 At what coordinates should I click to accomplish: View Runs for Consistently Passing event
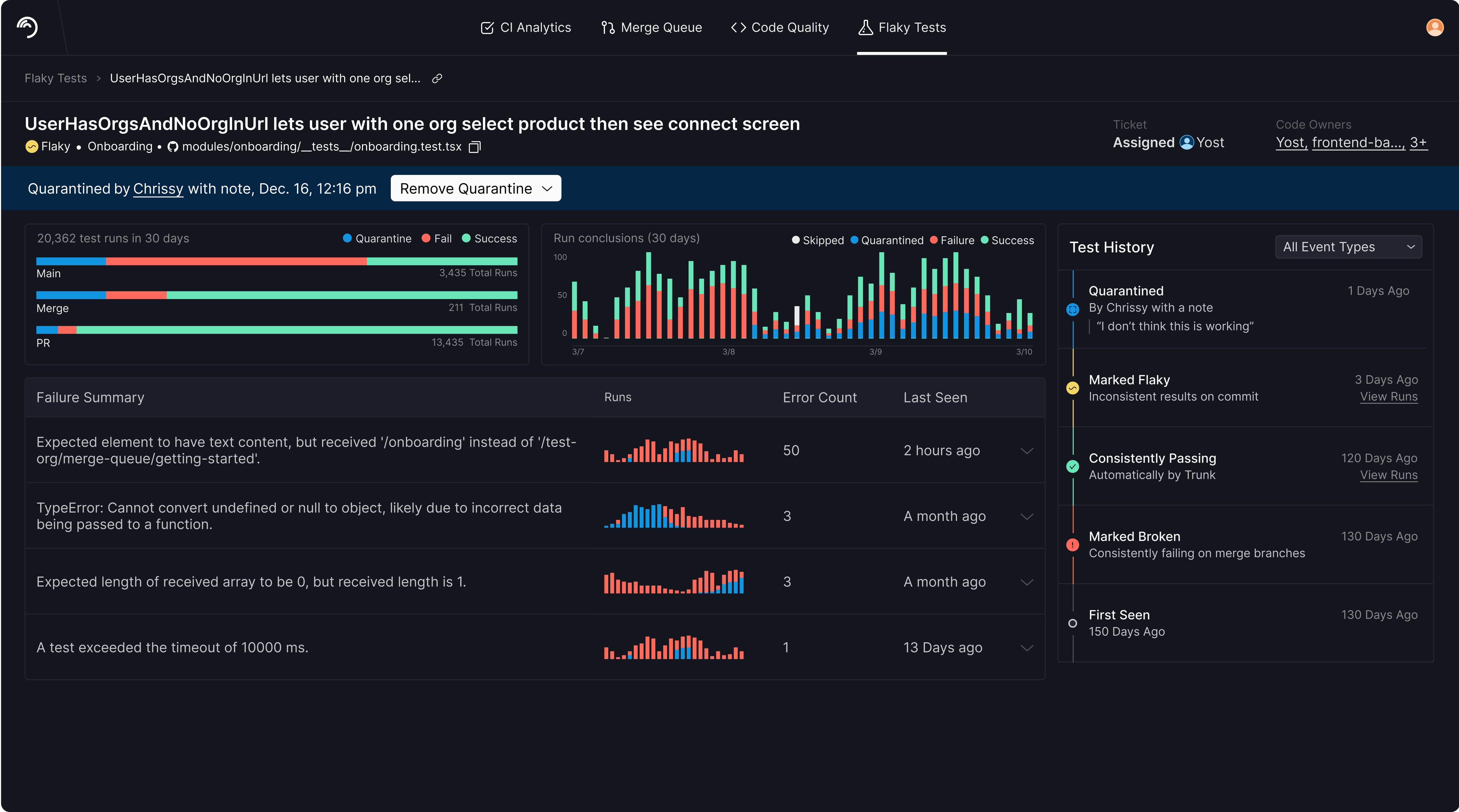[x=1389, y=475]
